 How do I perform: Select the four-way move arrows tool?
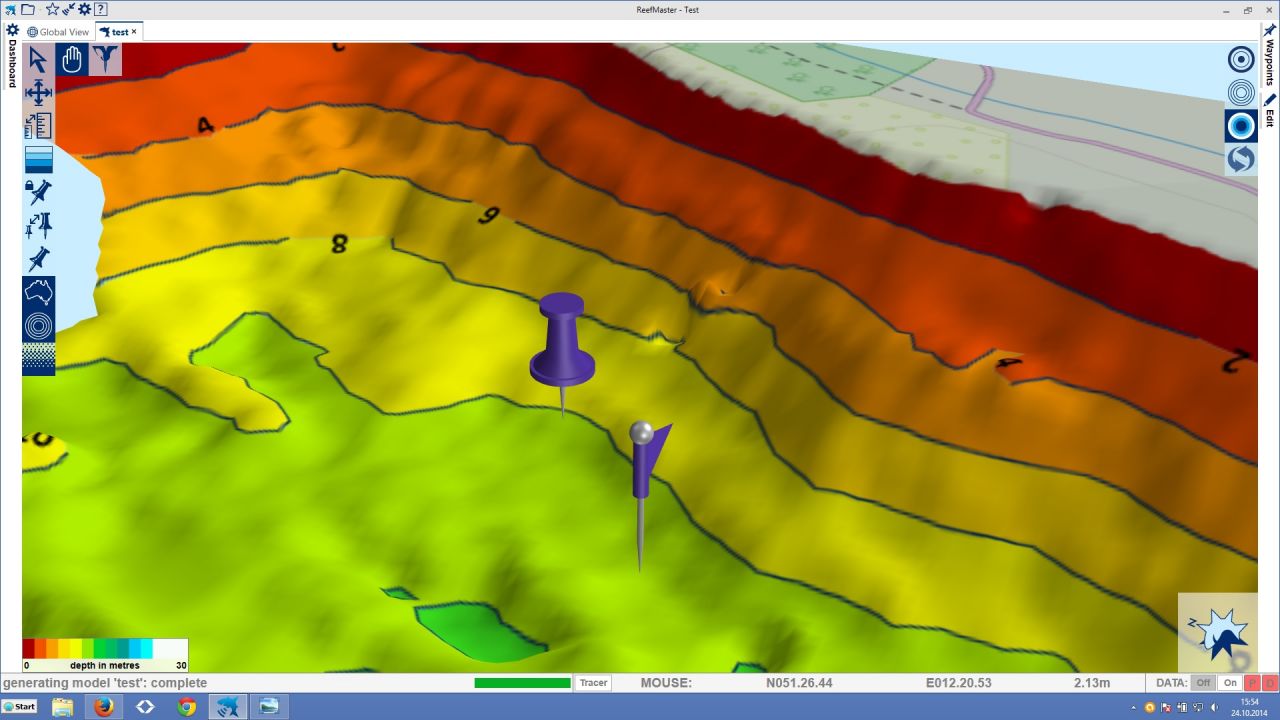tap(38, 93)
